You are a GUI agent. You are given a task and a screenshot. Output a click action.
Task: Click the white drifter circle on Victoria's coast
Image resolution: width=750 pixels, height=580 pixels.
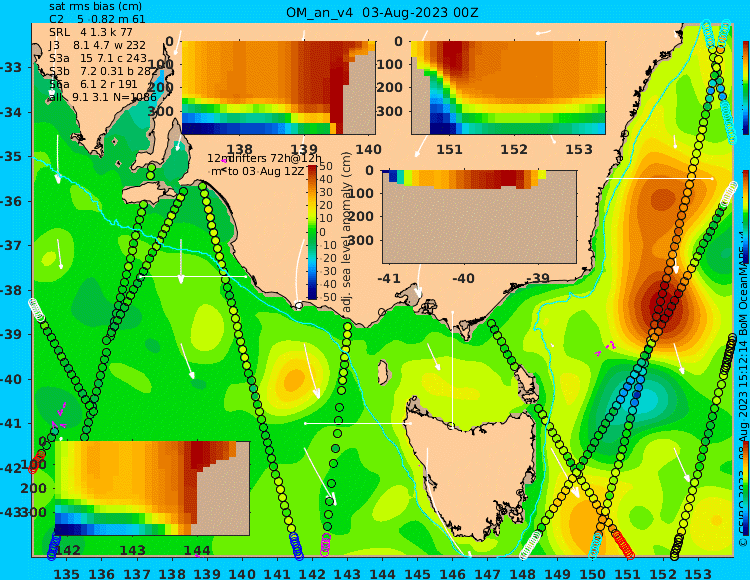click(x=299, y=305)
